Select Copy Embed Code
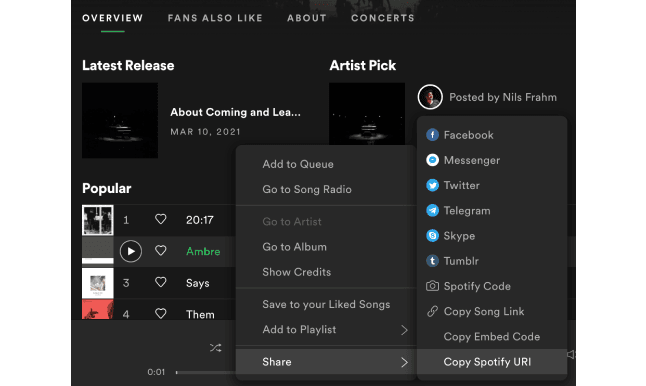The width and height of the screenshot is (646, 386). (492, 337)
